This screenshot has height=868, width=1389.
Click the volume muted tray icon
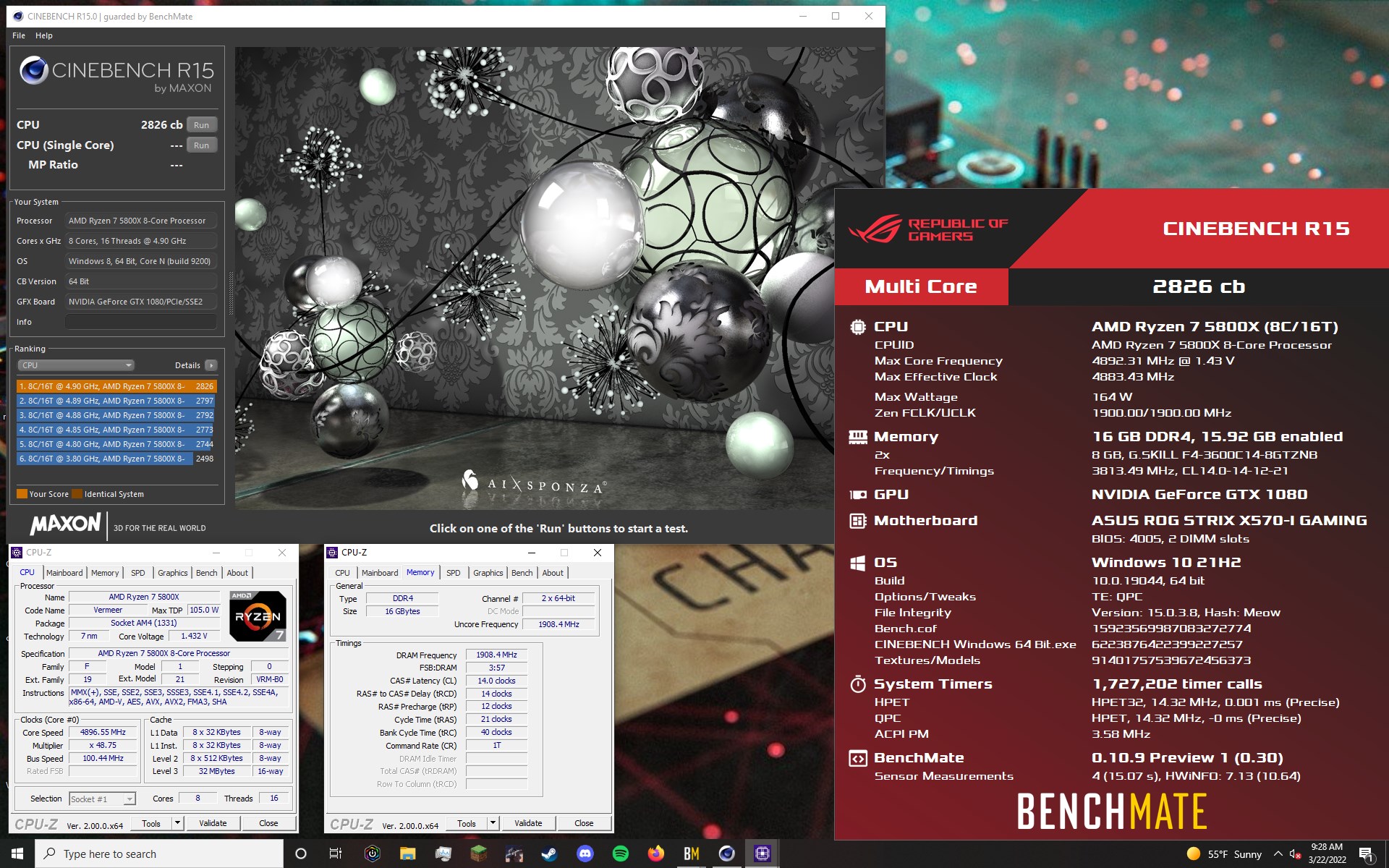coord(1296,854)
